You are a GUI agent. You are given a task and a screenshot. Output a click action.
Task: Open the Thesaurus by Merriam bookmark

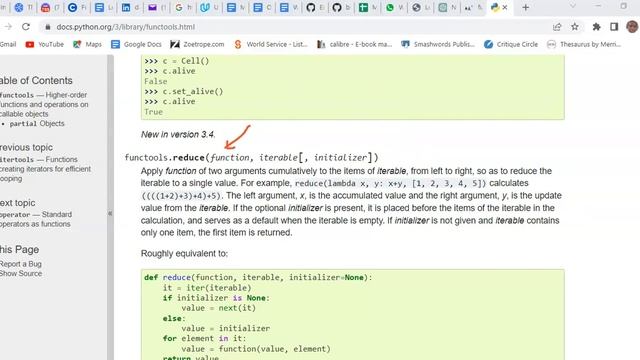(584, 44)
